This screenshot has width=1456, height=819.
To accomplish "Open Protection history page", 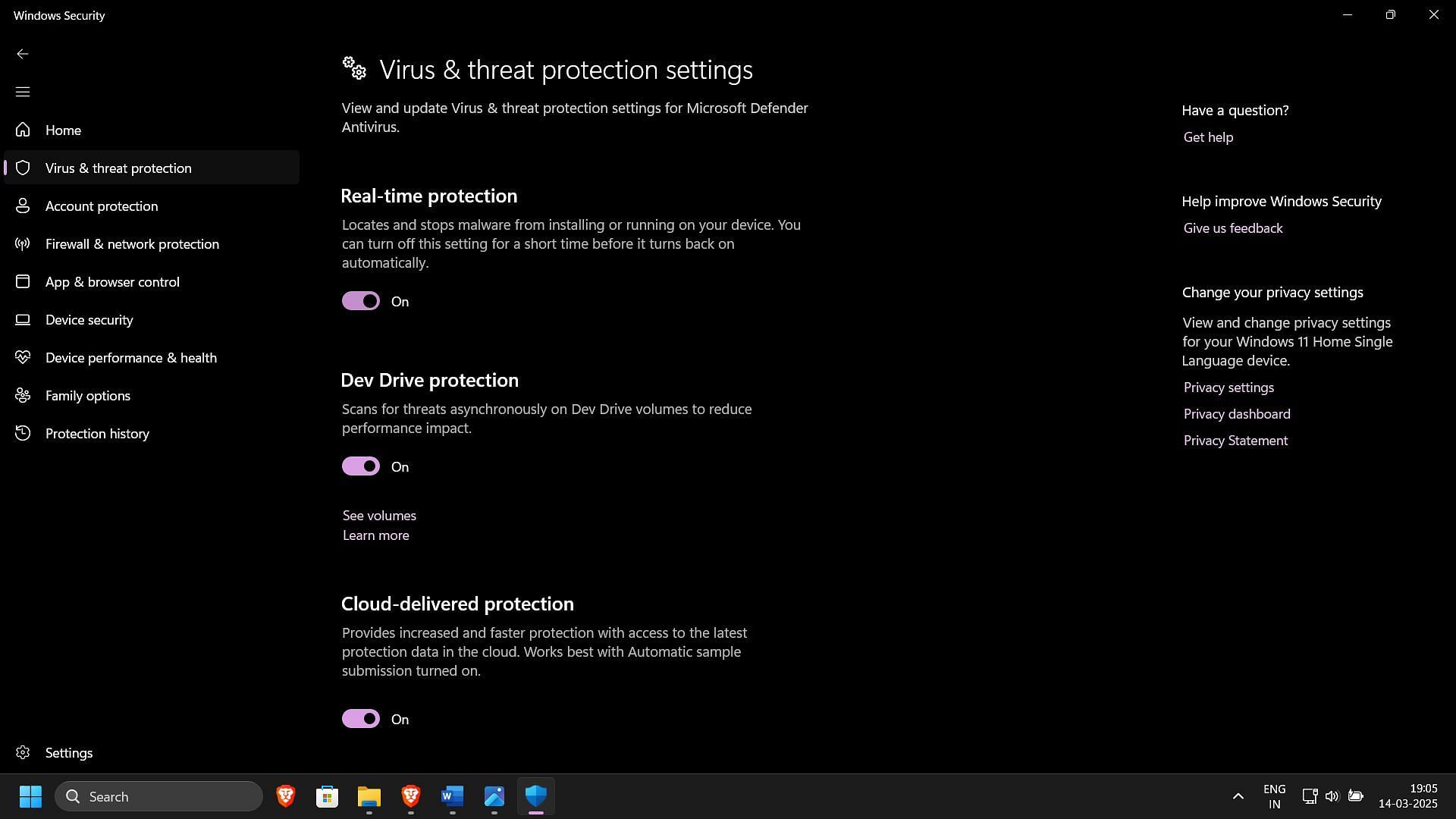I will pyautogui.click(x=152, y=433).
